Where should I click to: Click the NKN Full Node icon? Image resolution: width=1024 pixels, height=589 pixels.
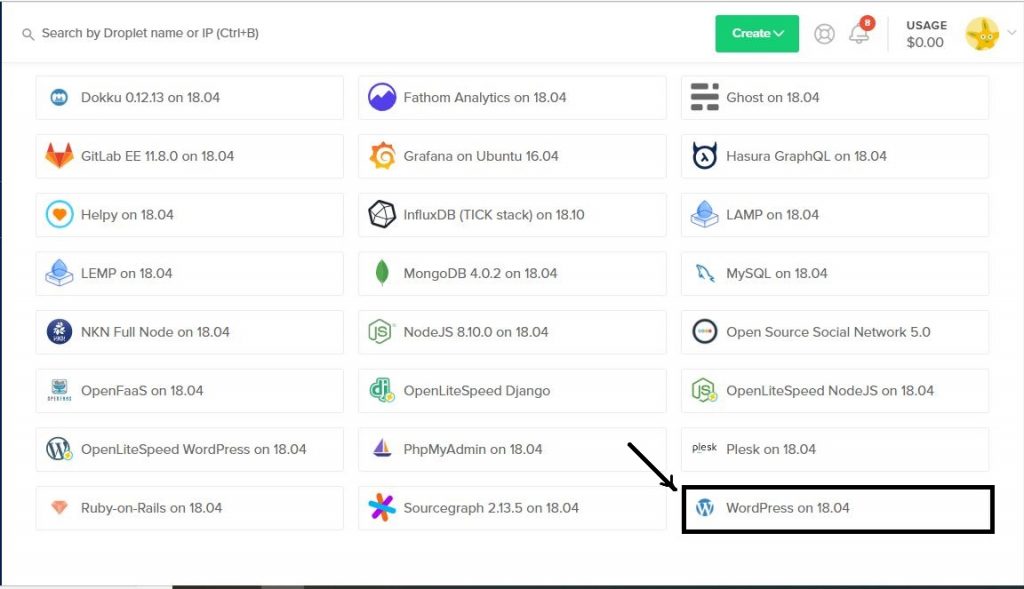click(x=59, y=331)
